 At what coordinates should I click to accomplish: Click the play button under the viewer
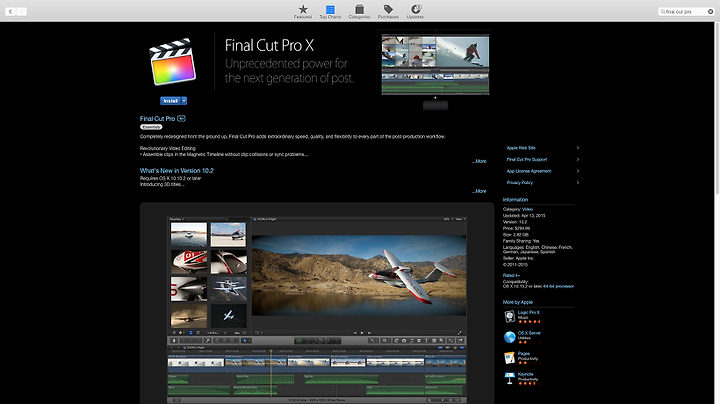[x=362, y=332]
